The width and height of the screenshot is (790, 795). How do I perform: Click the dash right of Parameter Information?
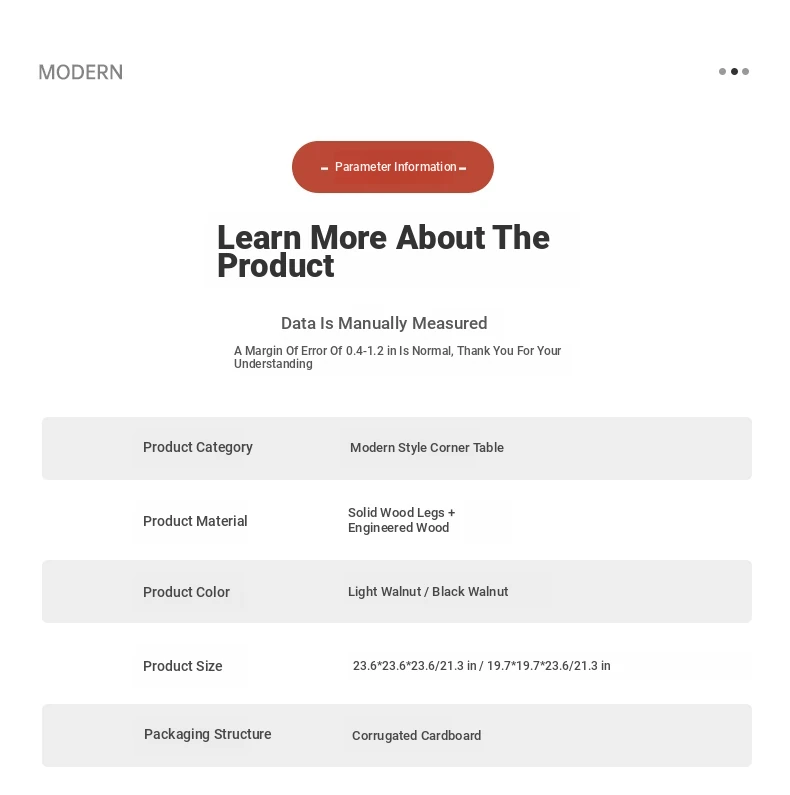click(462, 168)
